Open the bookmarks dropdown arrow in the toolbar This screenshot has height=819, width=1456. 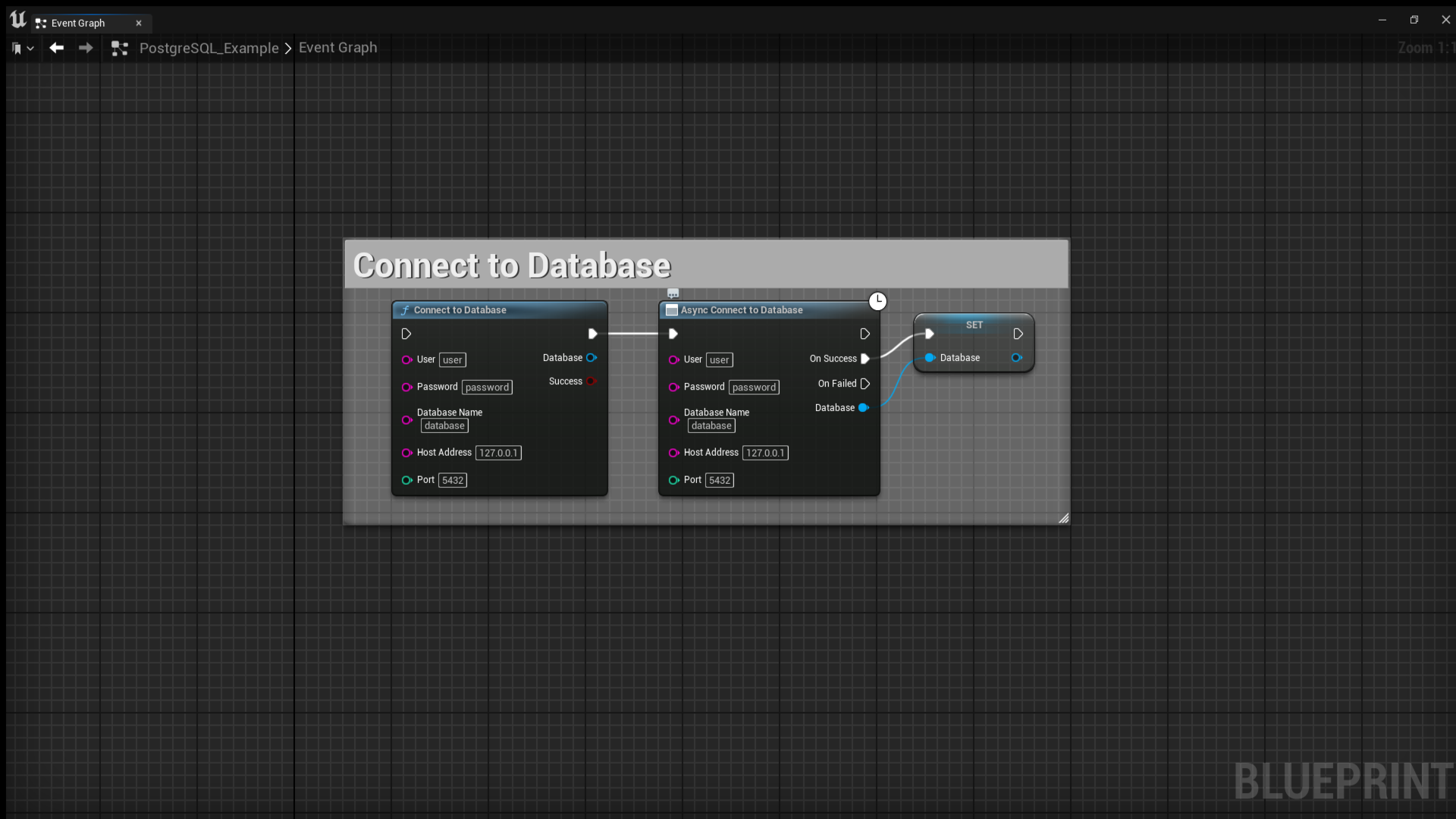pos(30,48)
